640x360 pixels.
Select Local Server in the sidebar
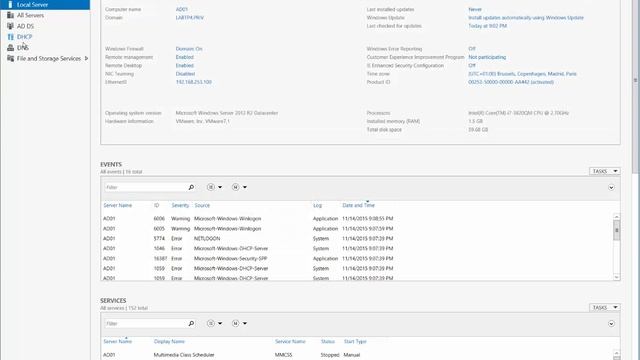45,4
